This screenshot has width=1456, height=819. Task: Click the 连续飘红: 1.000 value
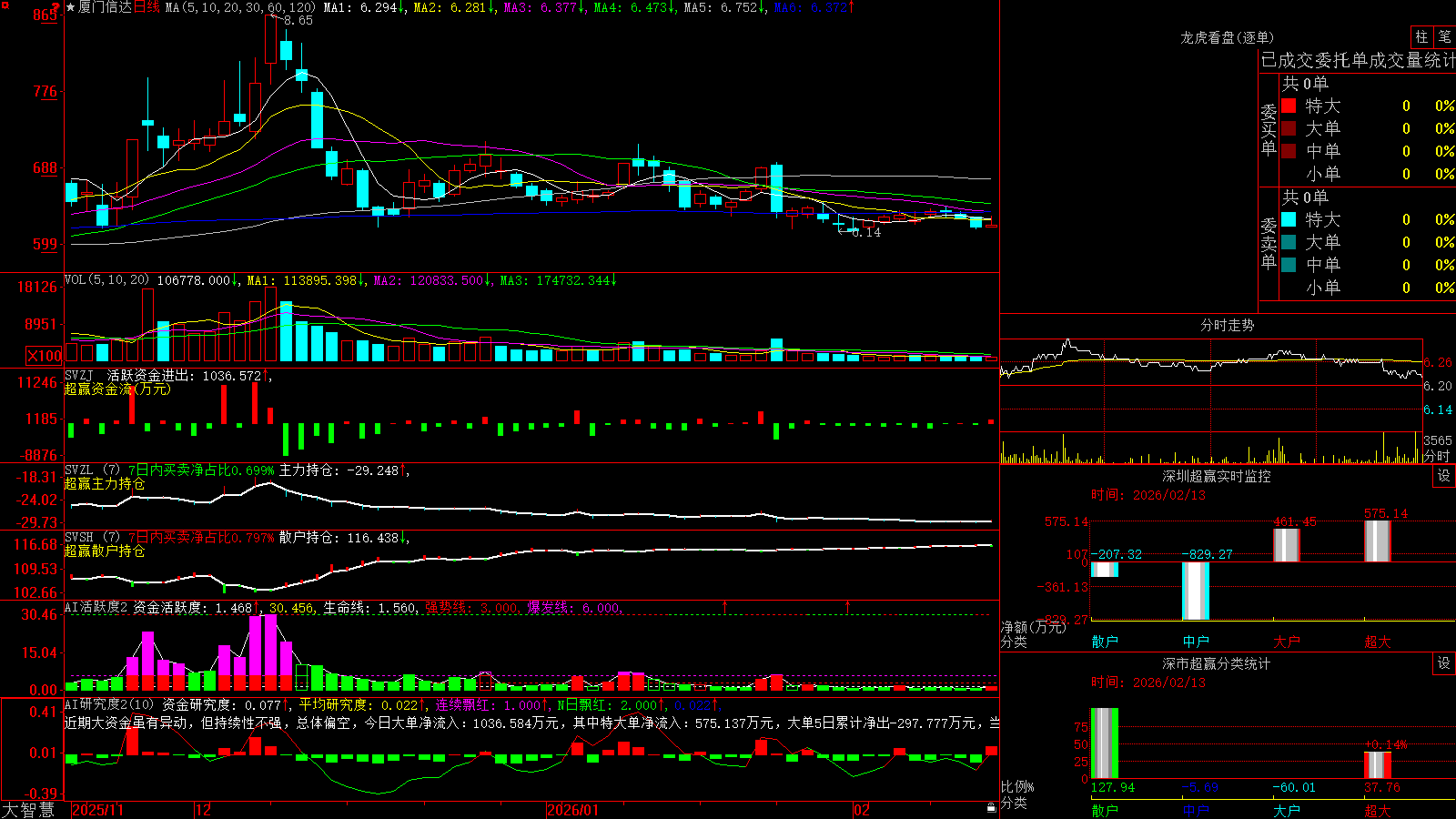click(x=488, y=704)
